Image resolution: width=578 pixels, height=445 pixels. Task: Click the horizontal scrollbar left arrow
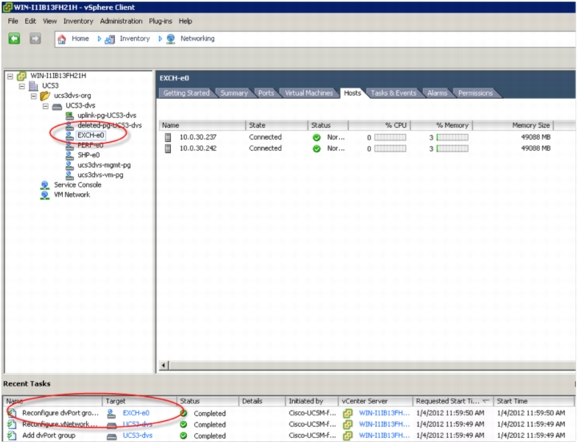[164, 365]
